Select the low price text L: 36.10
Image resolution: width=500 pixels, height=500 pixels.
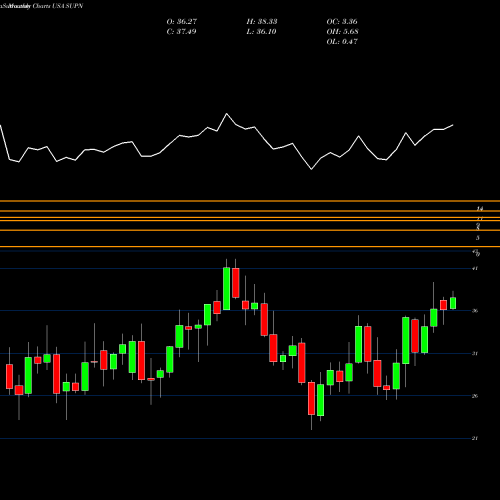[262, 32]
